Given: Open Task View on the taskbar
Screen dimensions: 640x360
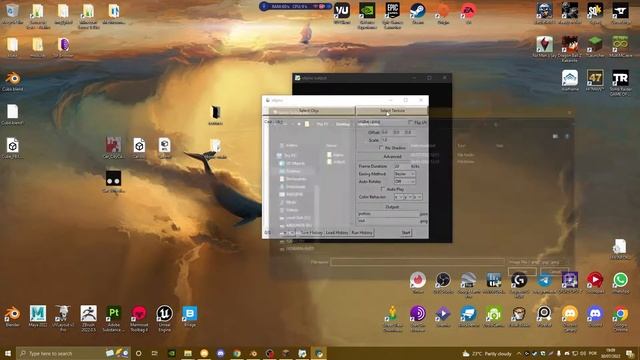Looking at the screenshot, I should pos(155,353).
